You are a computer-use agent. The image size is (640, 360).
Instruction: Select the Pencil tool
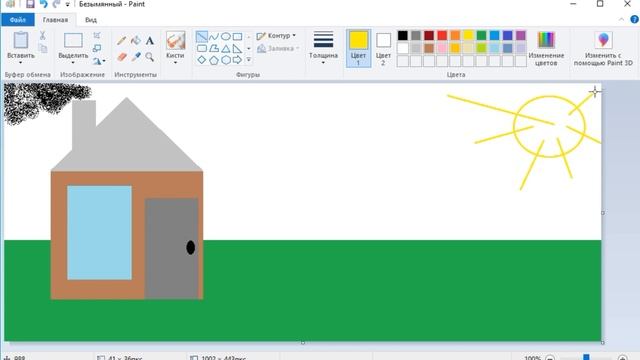(121, 40)
